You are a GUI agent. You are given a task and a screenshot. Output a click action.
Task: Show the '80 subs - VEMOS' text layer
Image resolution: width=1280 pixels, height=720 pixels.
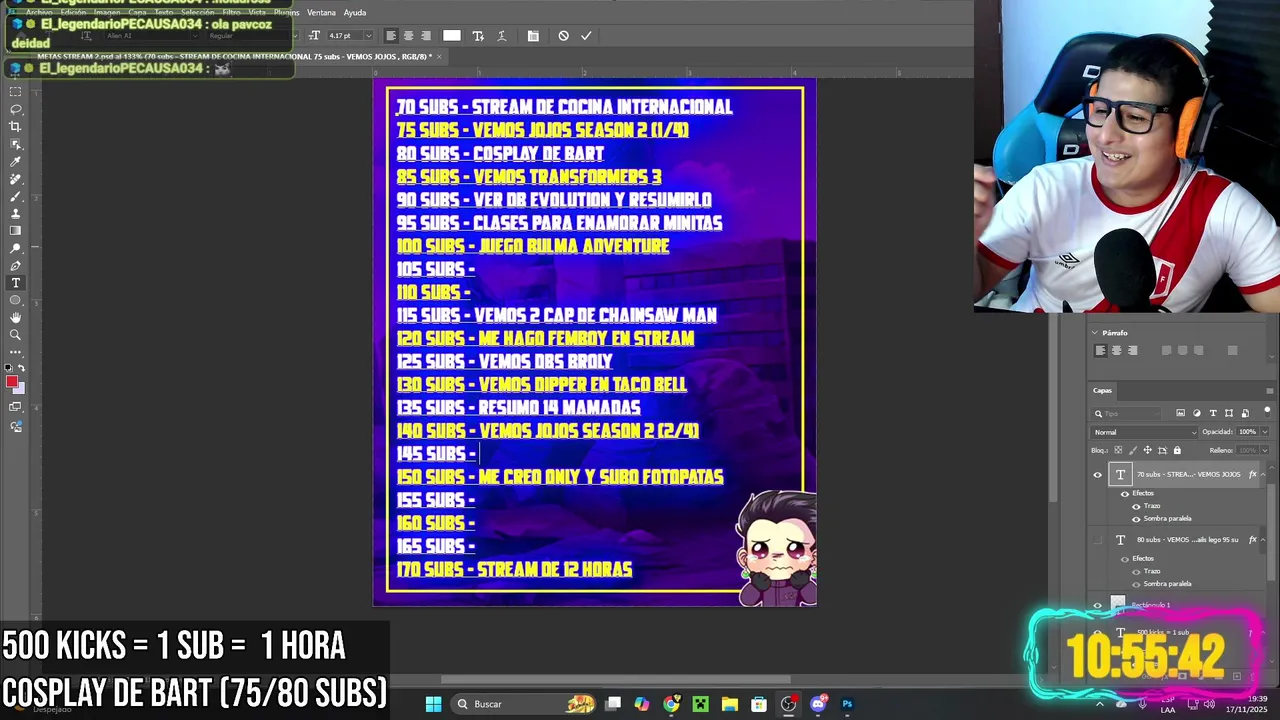[x=1098, y=540]
